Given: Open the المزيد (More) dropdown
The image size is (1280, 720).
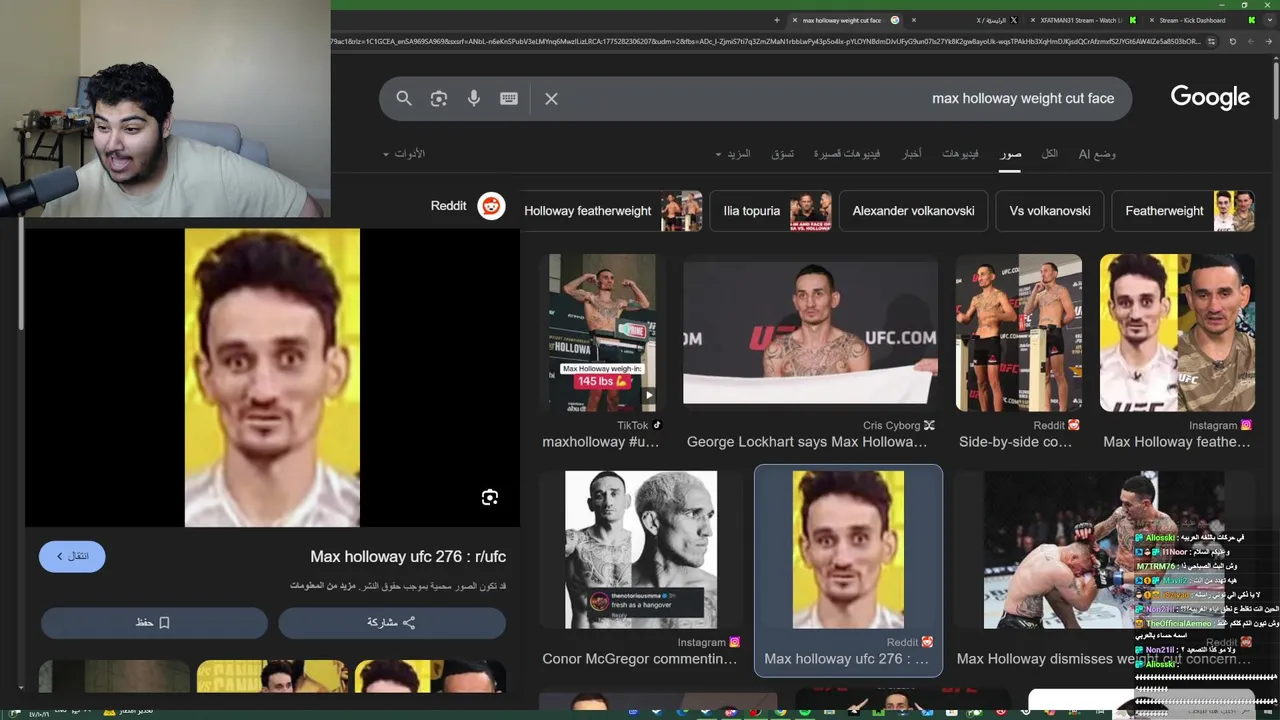Looking at the screenshot, I should (x=733, y=154).
